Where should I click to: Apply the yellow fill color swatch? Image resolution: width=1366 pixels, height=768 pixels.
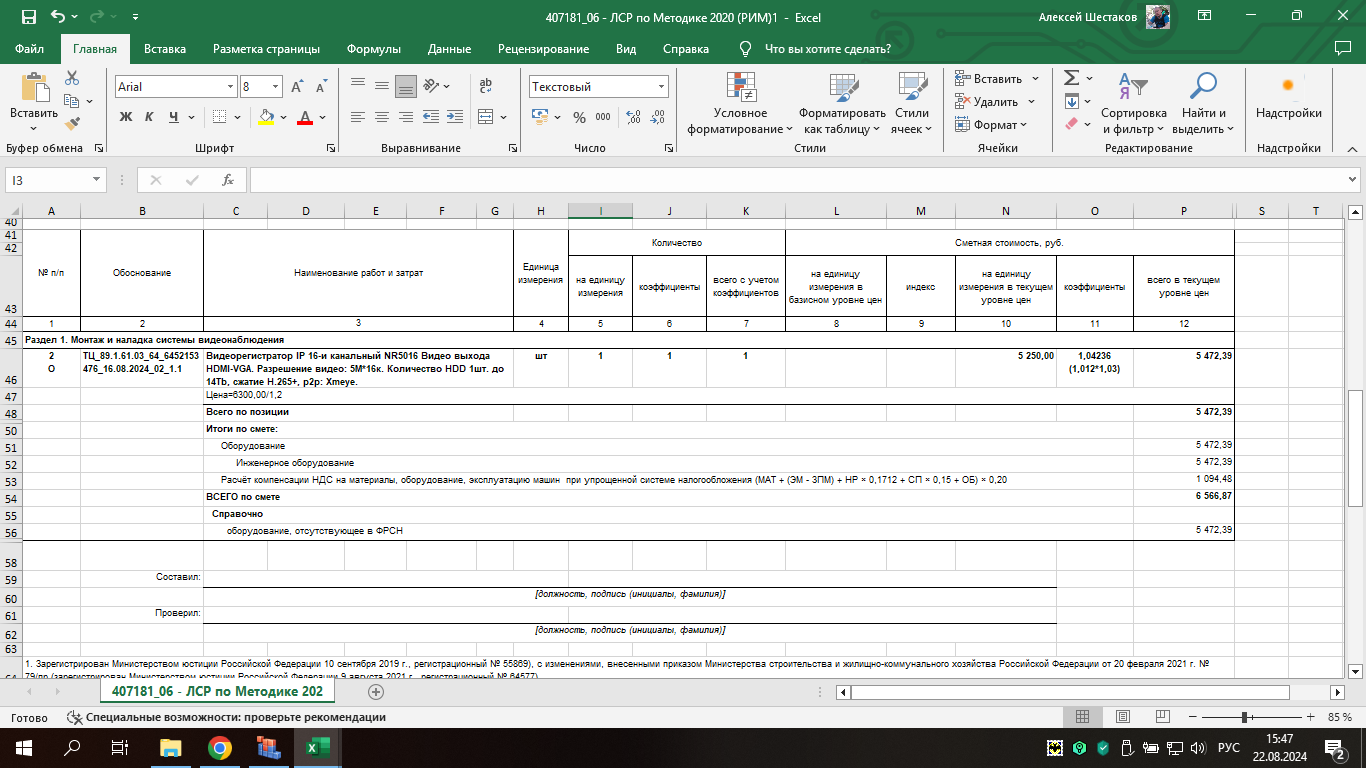(x=265, y=117)
